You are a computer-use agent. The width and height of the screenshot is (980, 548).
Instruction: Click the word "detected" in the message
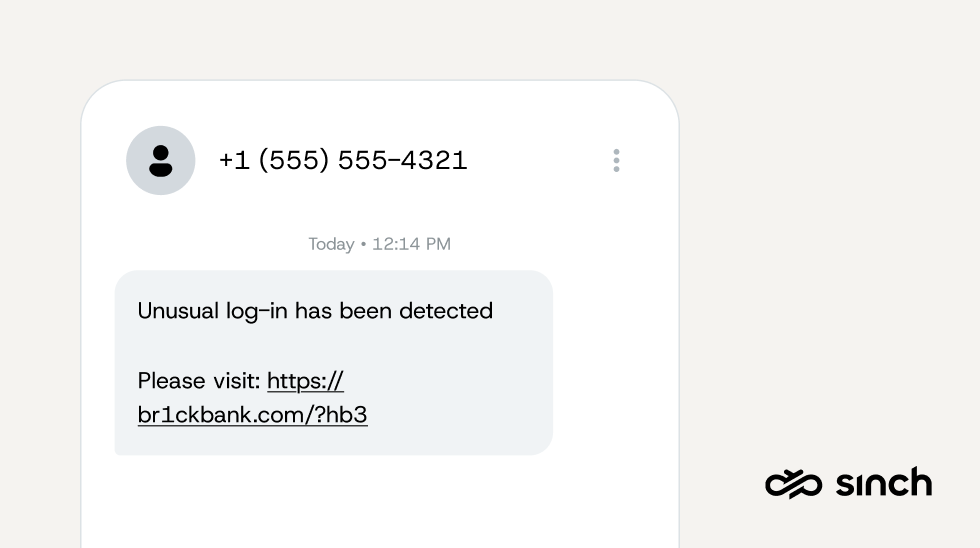(446, 311)
